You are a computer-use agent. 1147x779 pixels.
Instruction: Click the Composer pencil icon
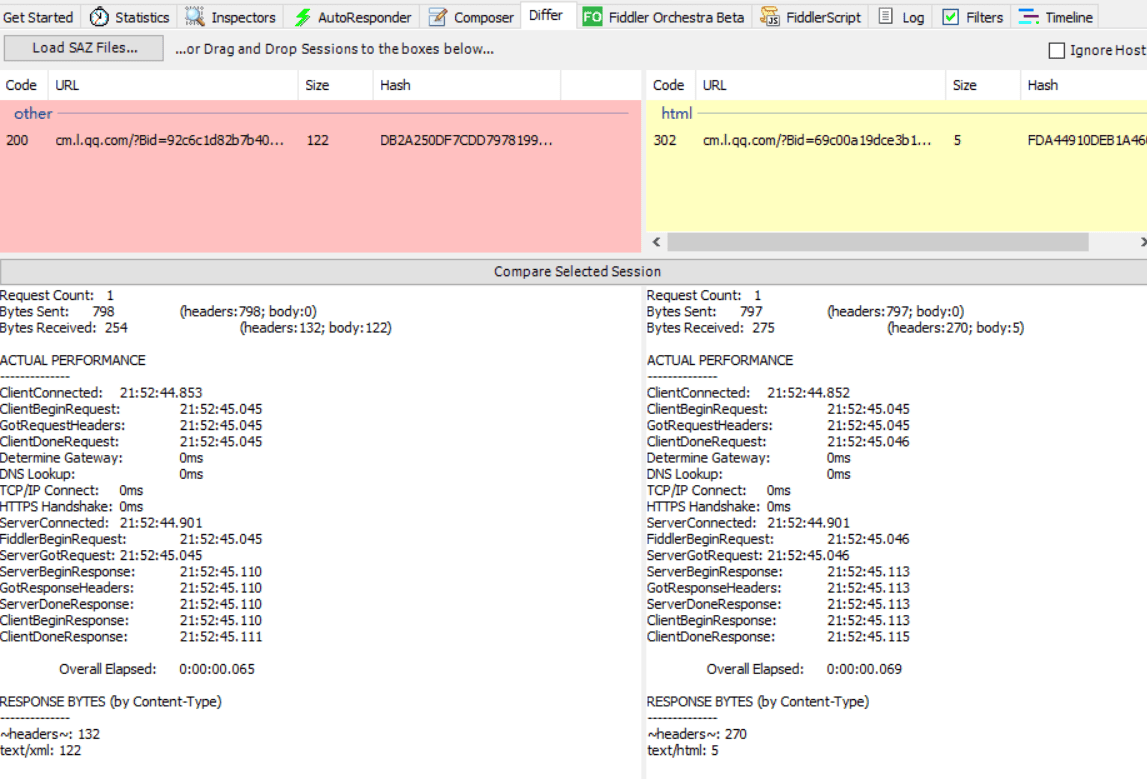click(x=437, y=17)
